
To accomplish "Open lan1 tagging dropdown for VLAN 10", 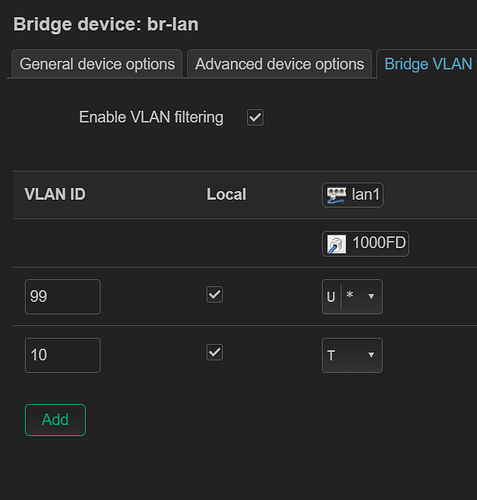I will coord(352,355).
